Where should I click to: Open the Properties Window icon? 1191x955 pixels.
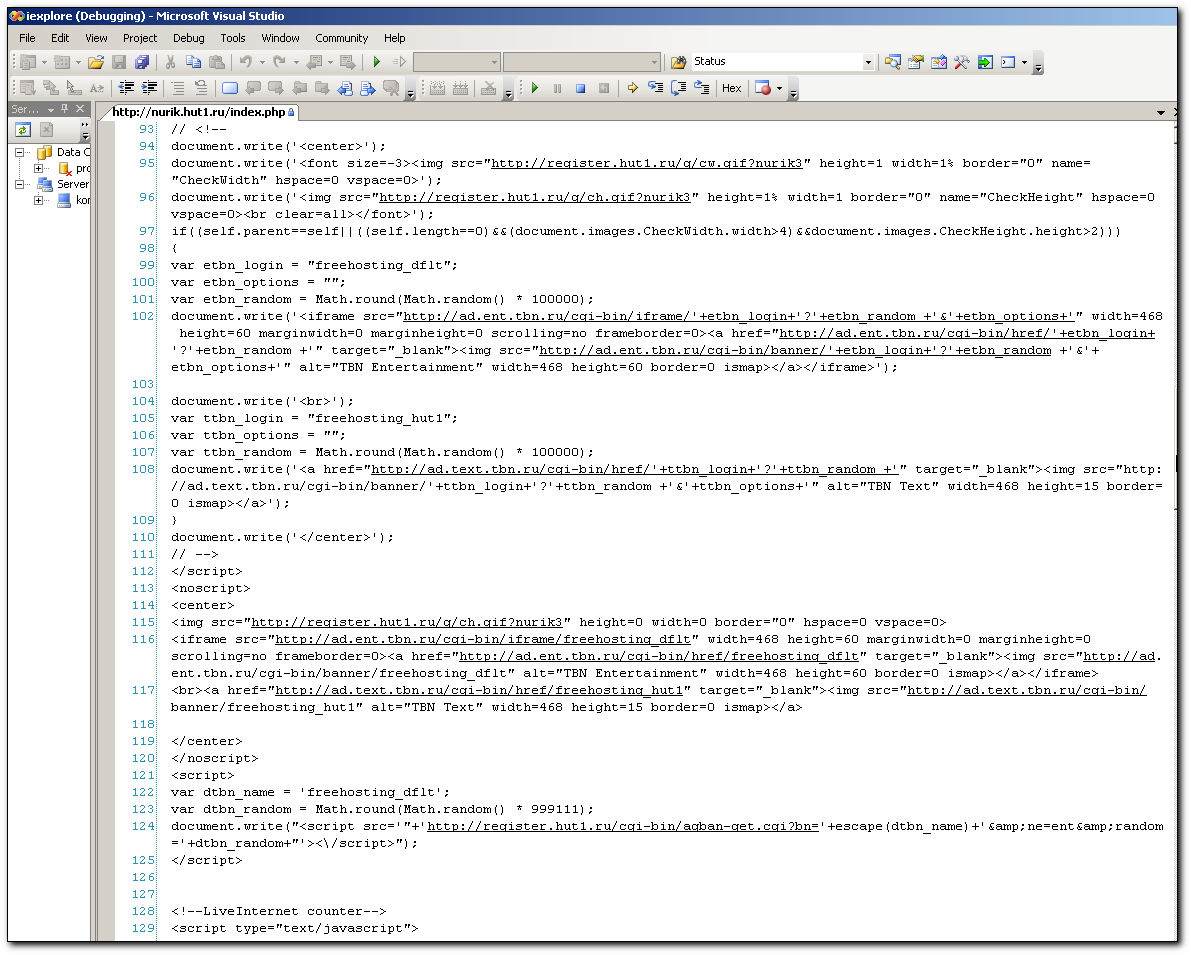(x=916, y=62)
